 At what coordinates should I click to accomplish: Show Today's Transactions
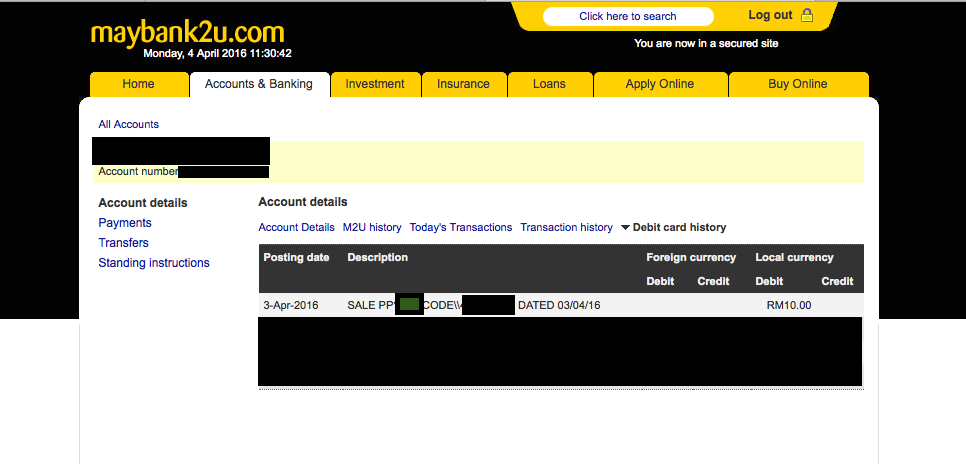[461, 227]
